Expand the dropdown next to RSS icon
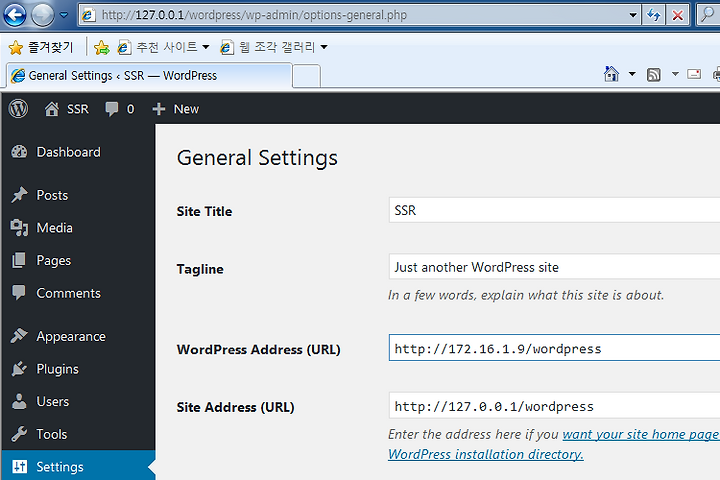The height and width of the screenshot is (480, 720). [675, 73]
